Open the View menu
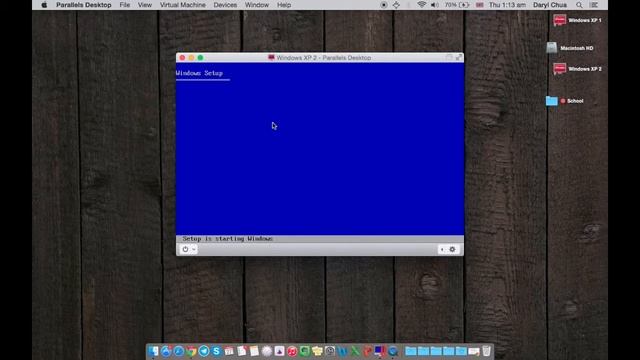 (x=144, y=5)
